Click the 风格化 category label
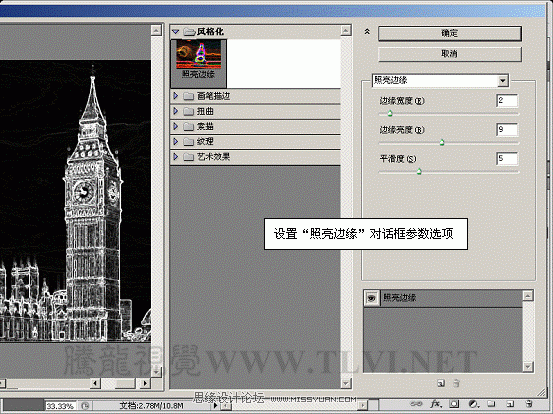Viewport: 553px width, 414px height. pyautogui.click(x=210, y=32)
